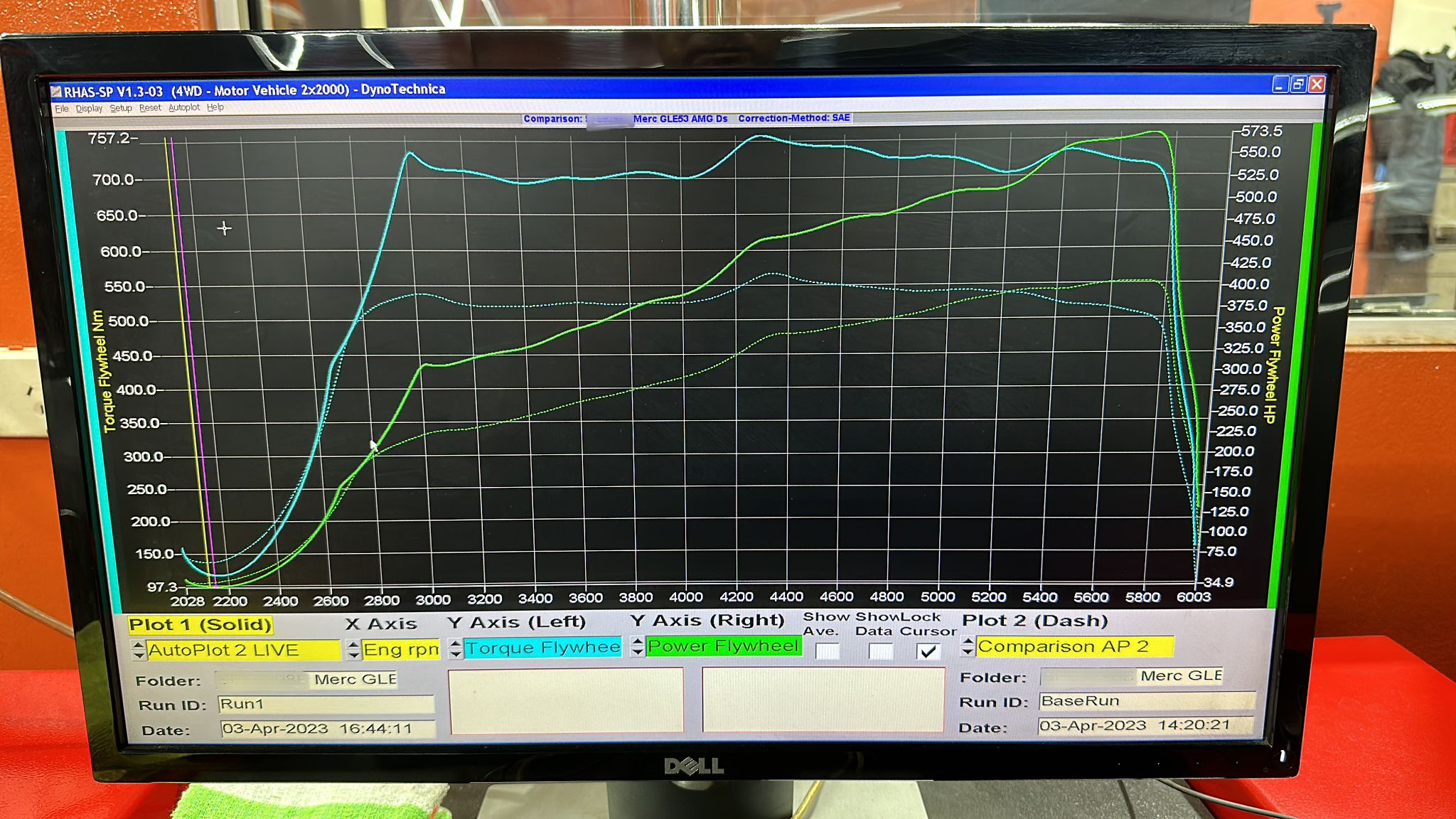Image resolution: width=1456 pixels, height=819 pixels.
Task: Step the Plot 2 Comparison AP 2 arrows
Action: coord(967,646)
